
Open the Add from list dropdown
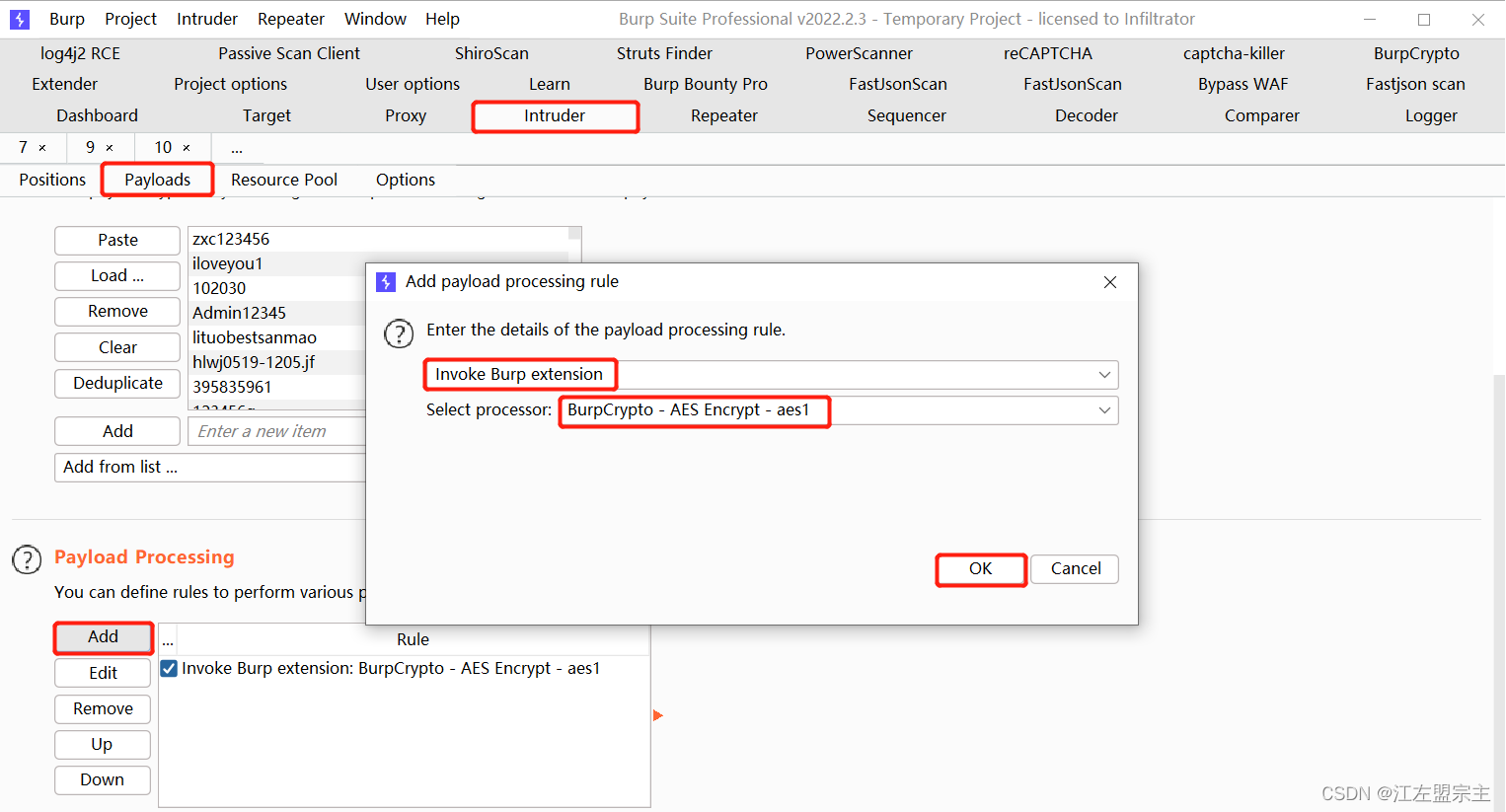(x=210, y=468)
